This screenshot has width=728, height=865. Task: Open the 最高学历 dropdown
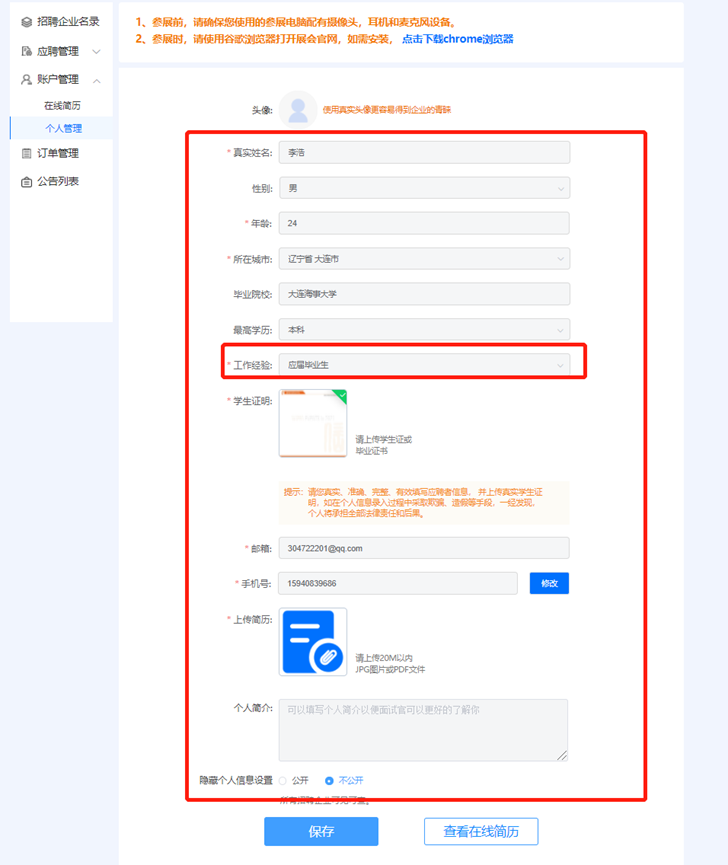(424, 329)
